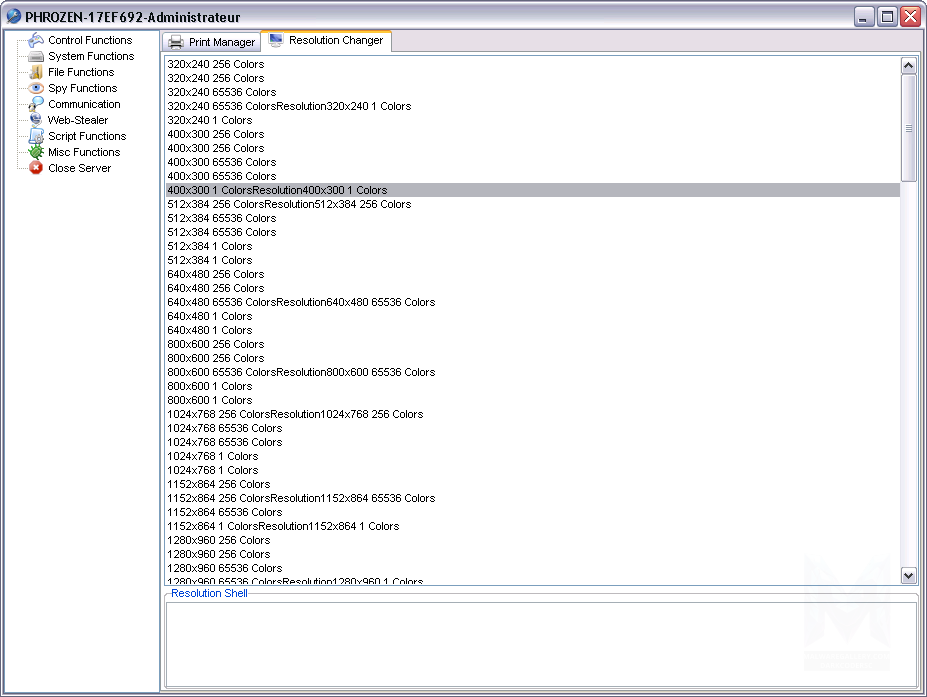Choose the first 800x600 256 Colors entry
The width and height of the screenshot is (927, 697).
point(216,344)
